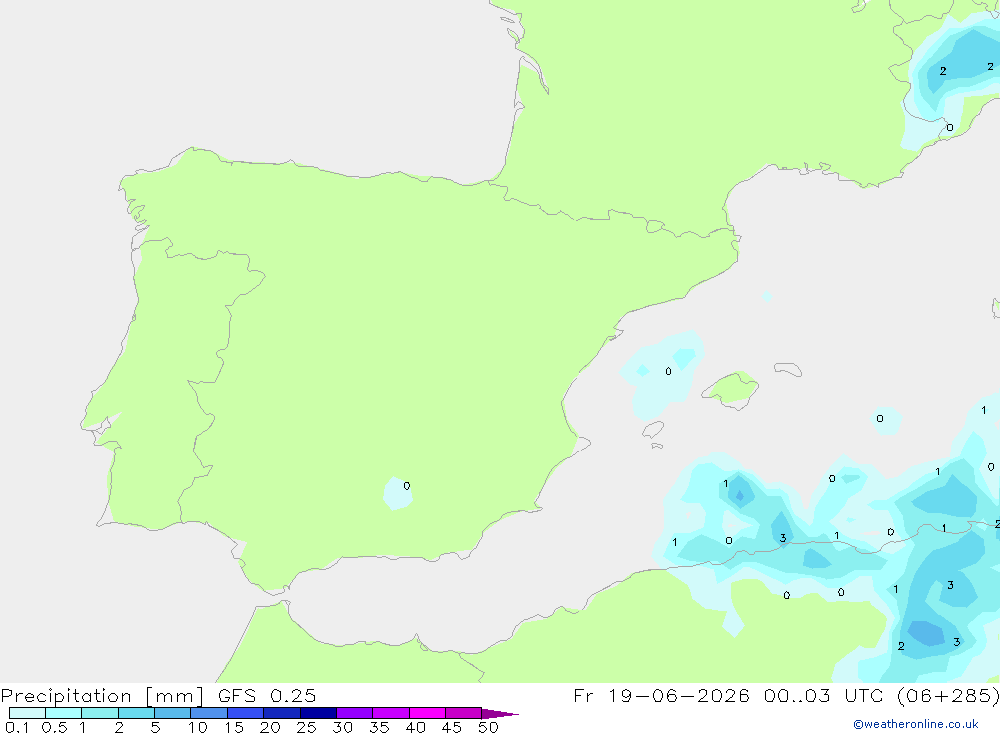1000x733 pixels.
Task: Select the 2–5 mm legend color swatch
Action: (x=136, y=713)
